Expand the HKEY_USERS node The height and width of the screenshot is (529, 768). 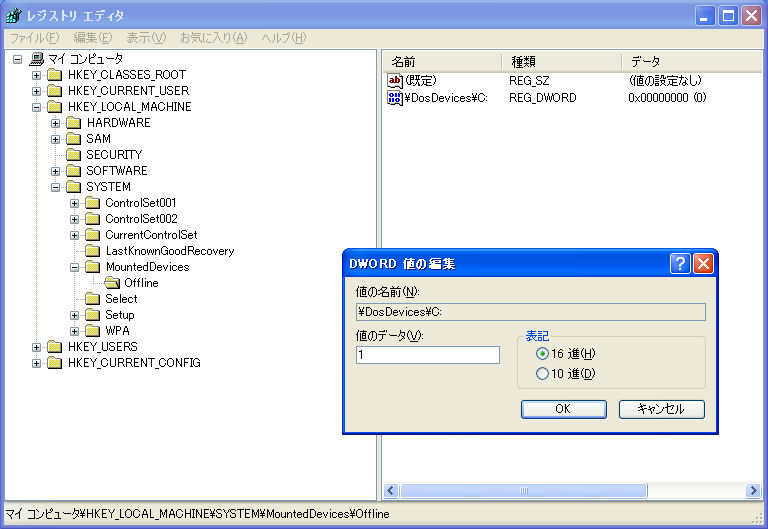pyautogui.click(x=36, y=347)
